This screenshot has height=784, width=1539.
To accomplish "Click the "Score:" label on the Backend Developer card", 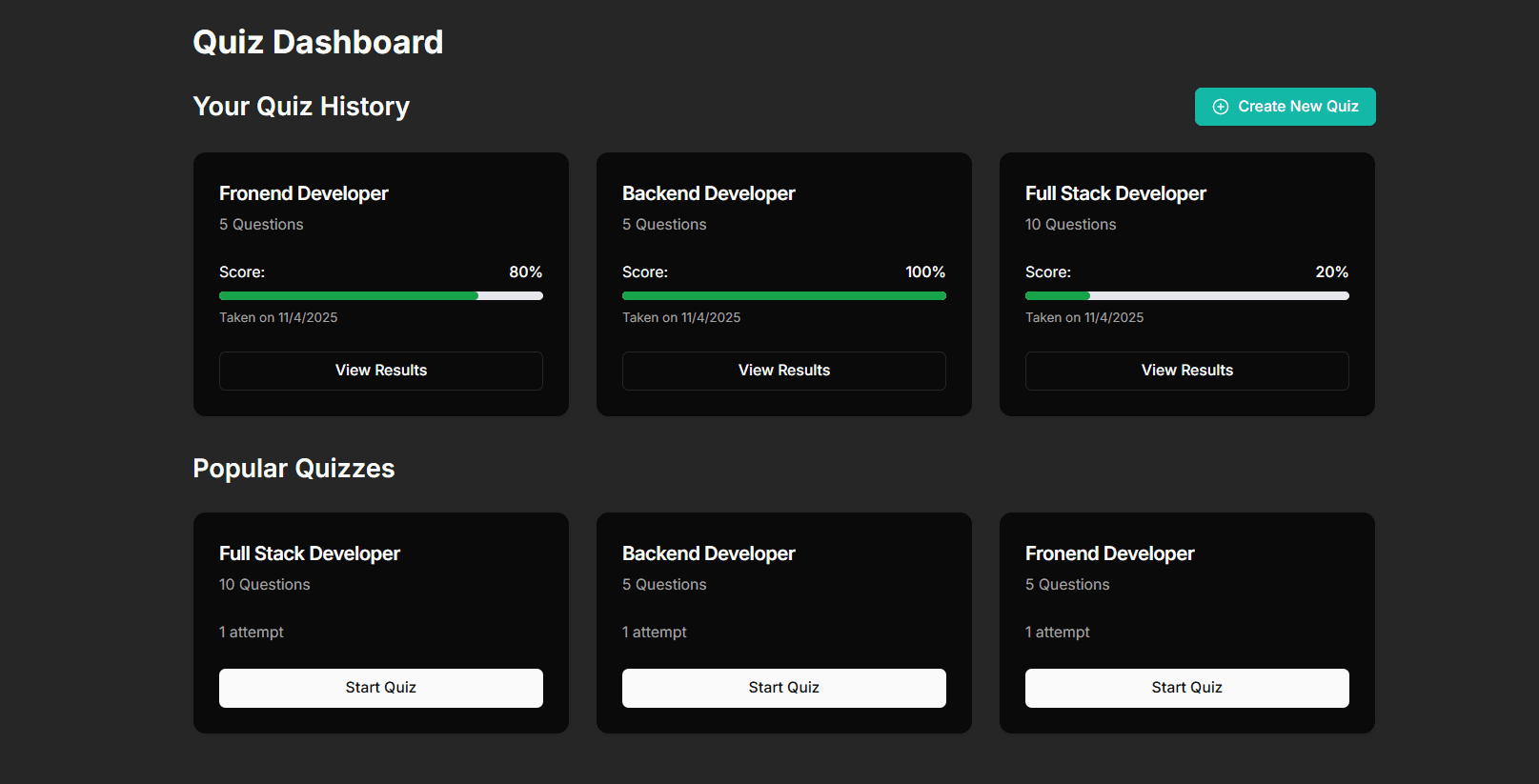I will (x=645, y=272).
